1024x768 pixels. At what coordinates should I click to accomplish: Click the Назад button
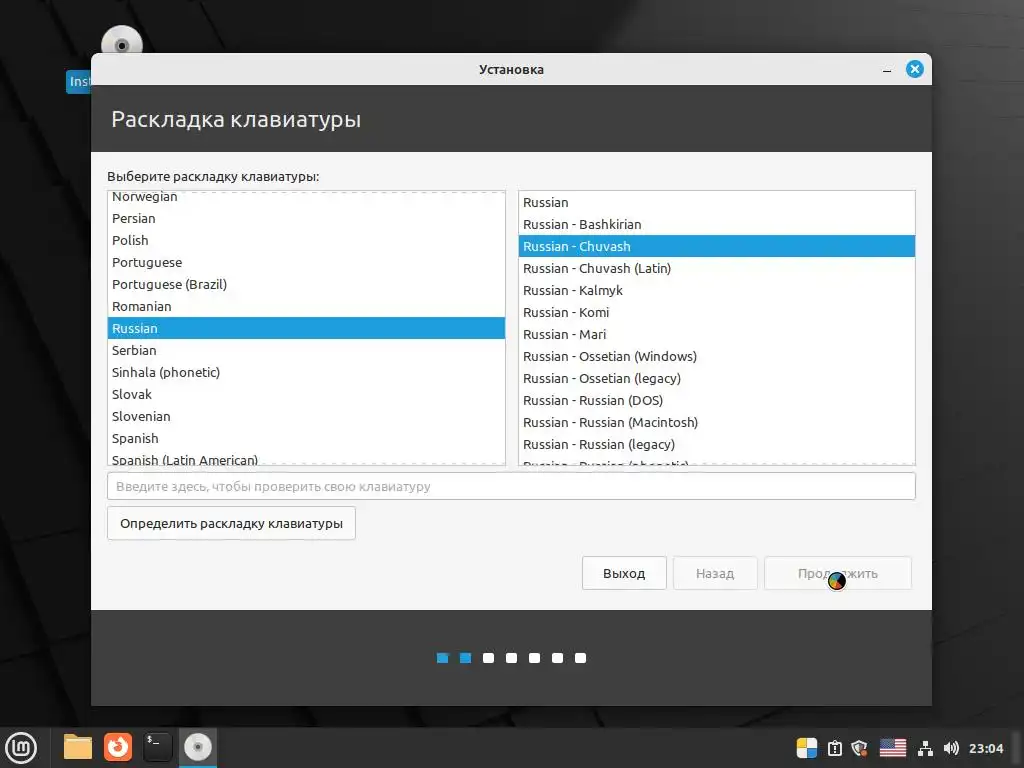coord(714,573)
